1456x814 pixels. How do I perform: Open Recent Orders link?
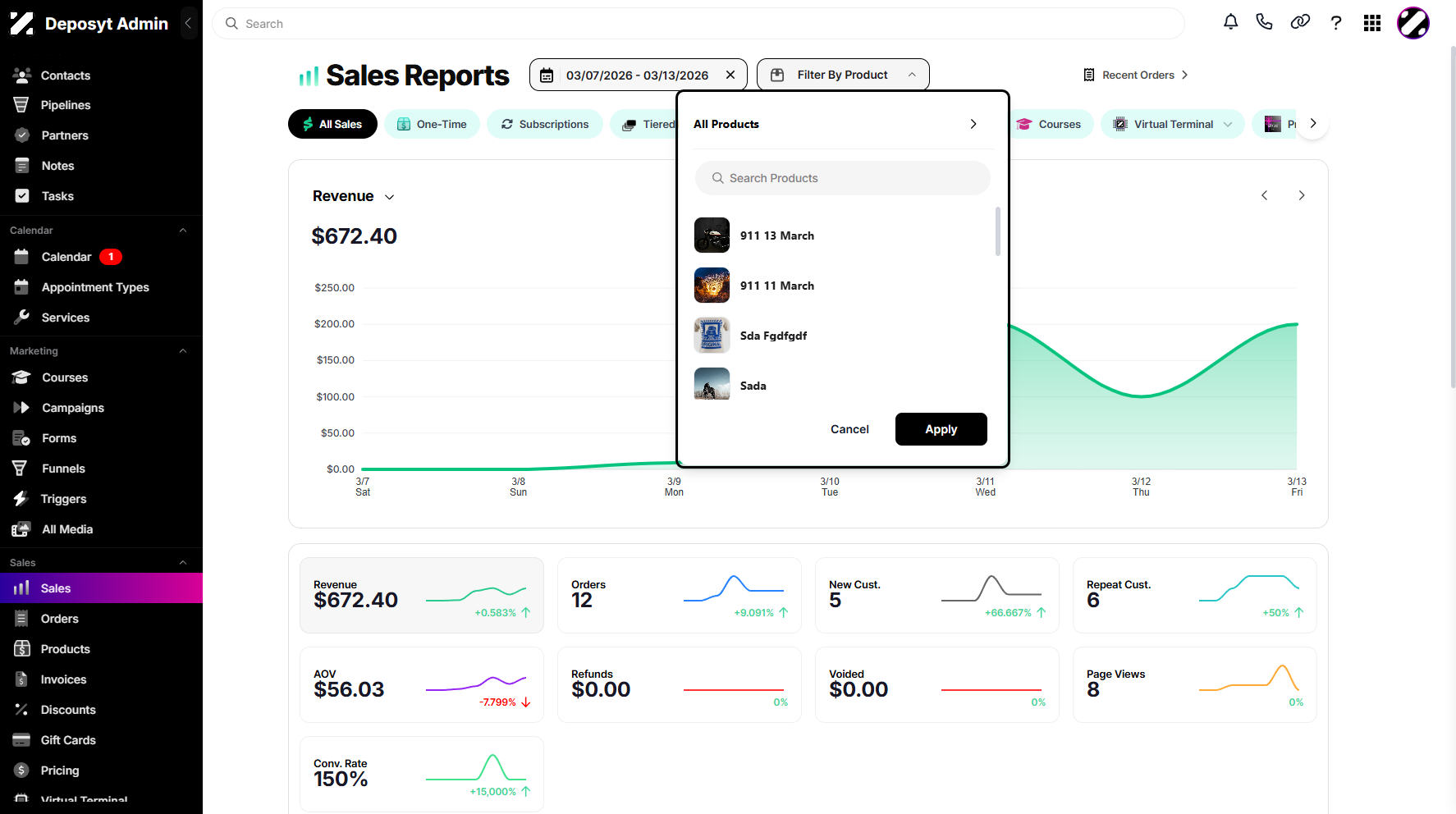[x=1136, y=75]
